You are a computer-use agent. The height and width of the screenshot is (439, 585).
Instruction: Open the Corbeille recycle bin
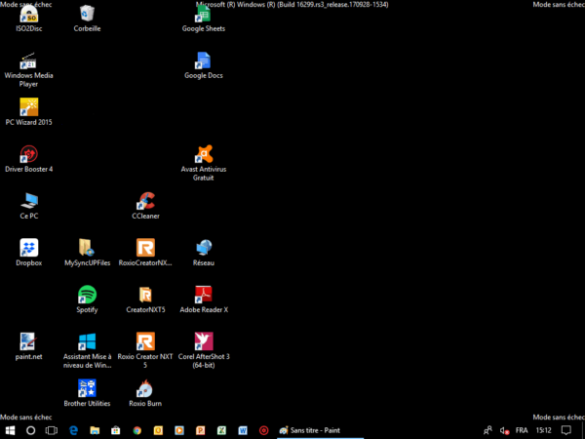pos(87,19)
